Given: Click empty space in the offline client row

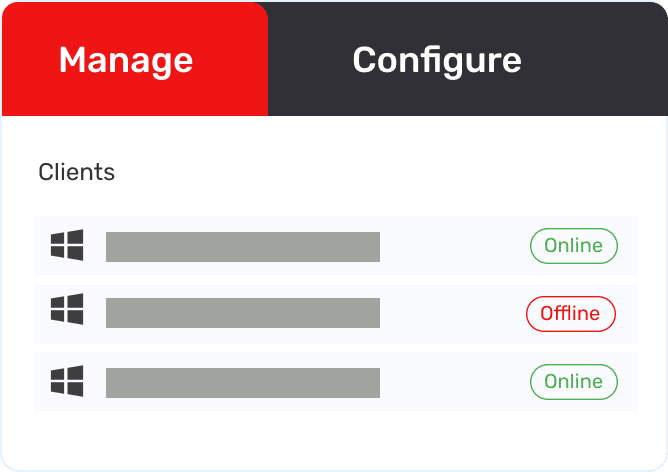Looking at the screenshot, I should click(455, 313).
